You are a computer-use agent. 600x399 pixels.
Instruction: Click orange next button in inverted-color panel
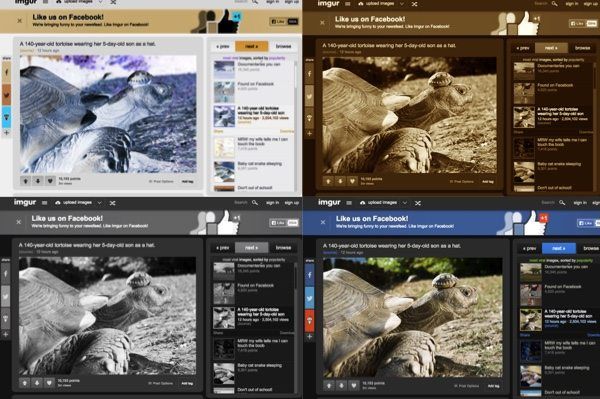251,46
